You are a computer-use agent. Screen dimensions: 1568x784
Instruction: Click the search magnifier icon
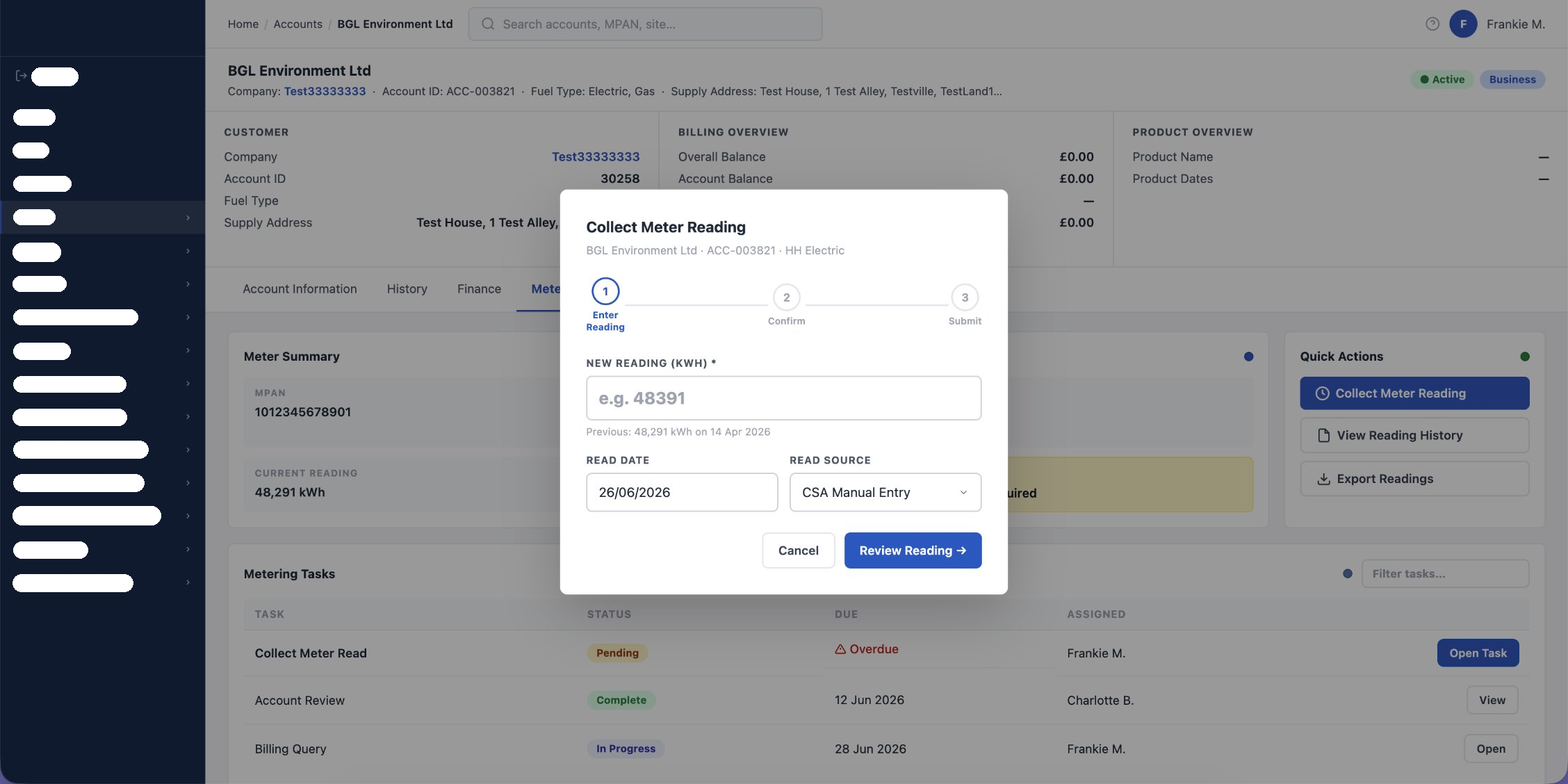point(488,24)
